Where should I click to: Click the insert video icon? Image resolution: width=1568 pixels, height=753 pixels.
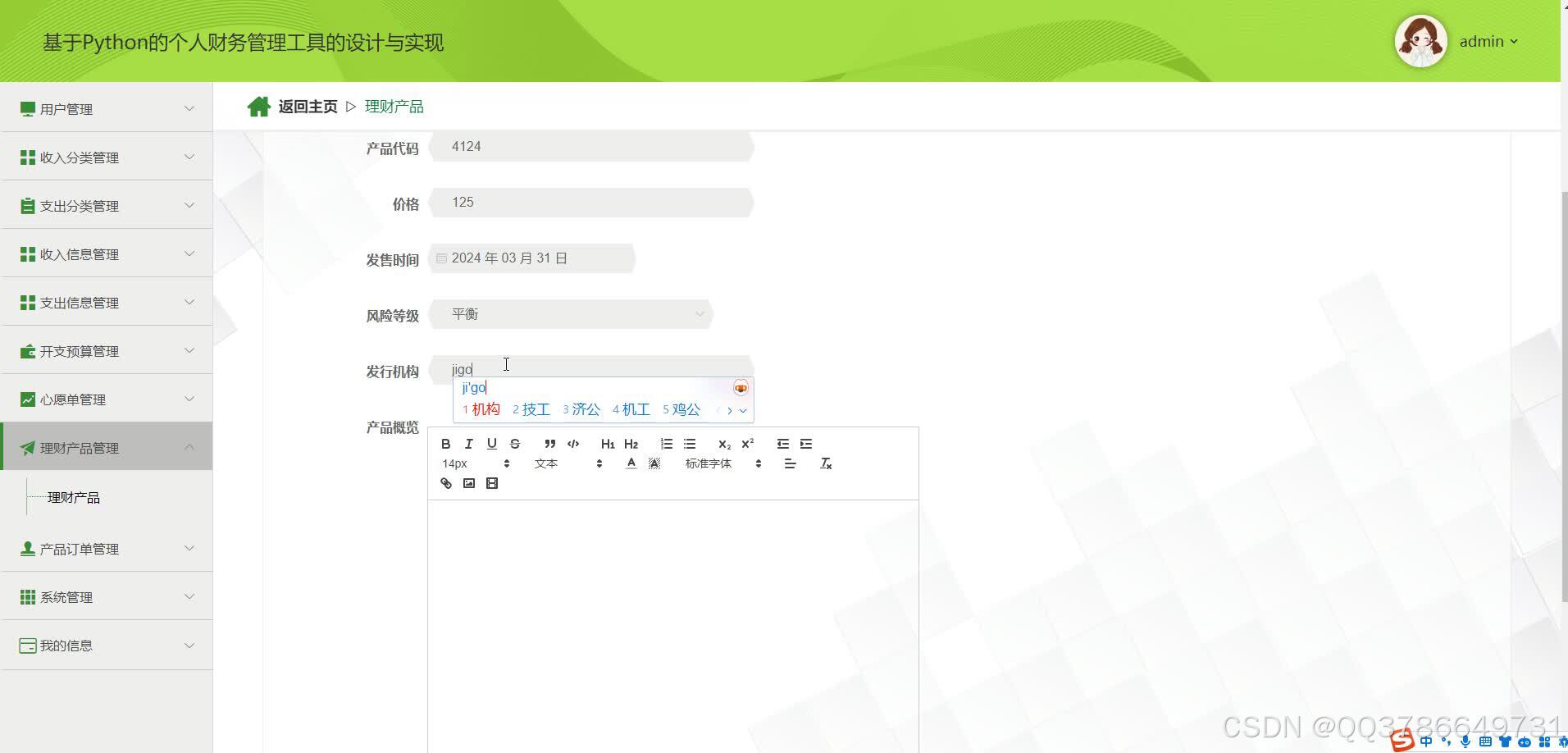tap(491, 483)
